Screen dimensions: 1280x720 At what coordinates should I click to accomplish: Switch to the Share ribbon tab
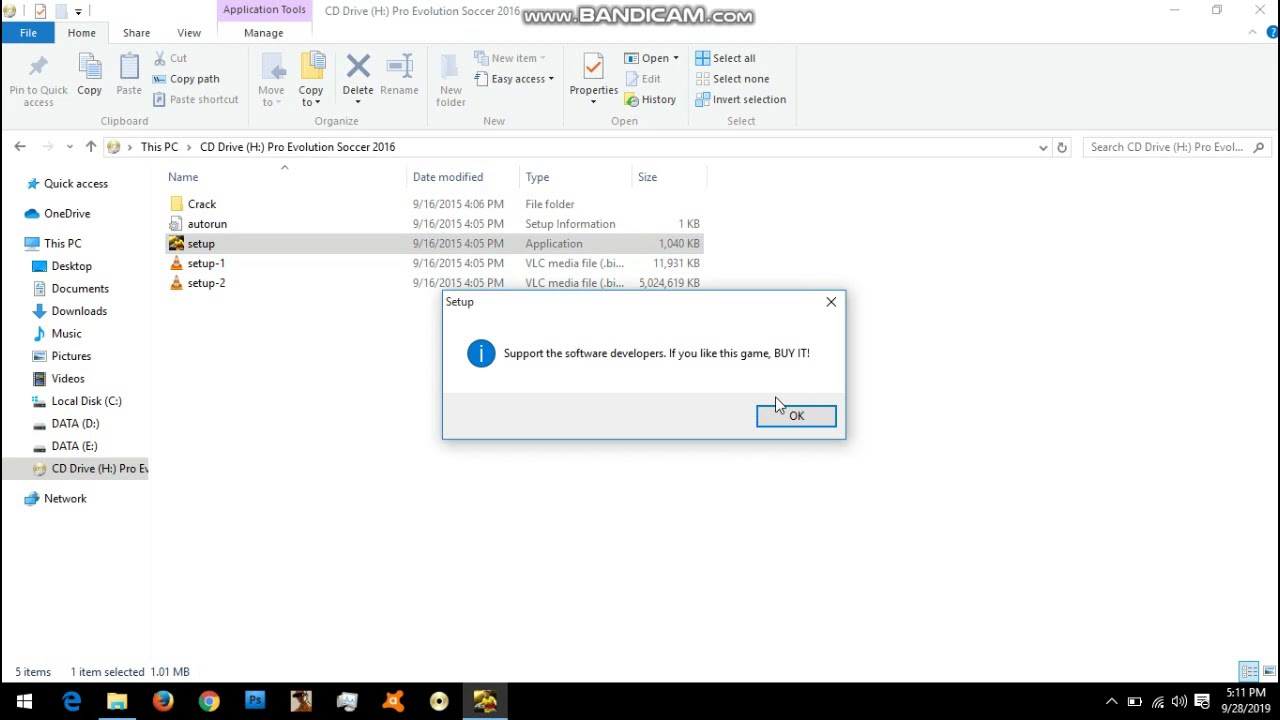[x=136, y=33]
